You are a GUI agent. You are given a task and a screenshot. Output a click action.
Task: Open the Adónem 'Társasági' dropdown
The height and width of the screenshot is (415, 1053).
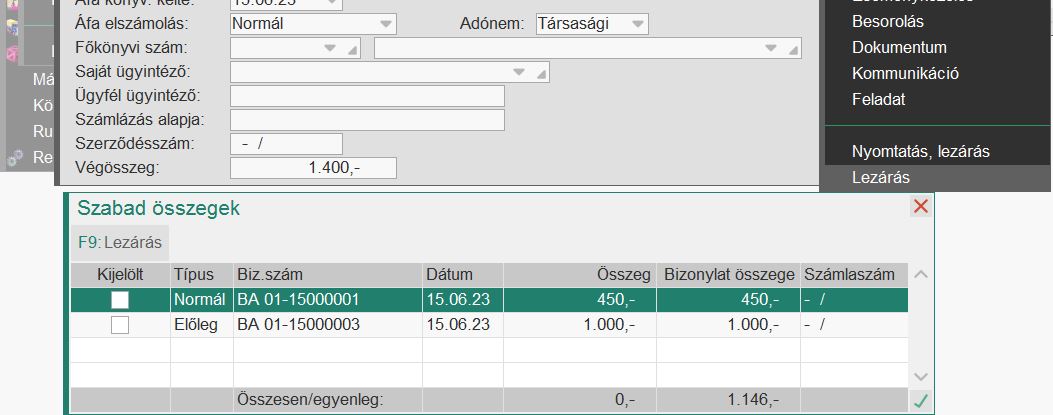point(637,24)
